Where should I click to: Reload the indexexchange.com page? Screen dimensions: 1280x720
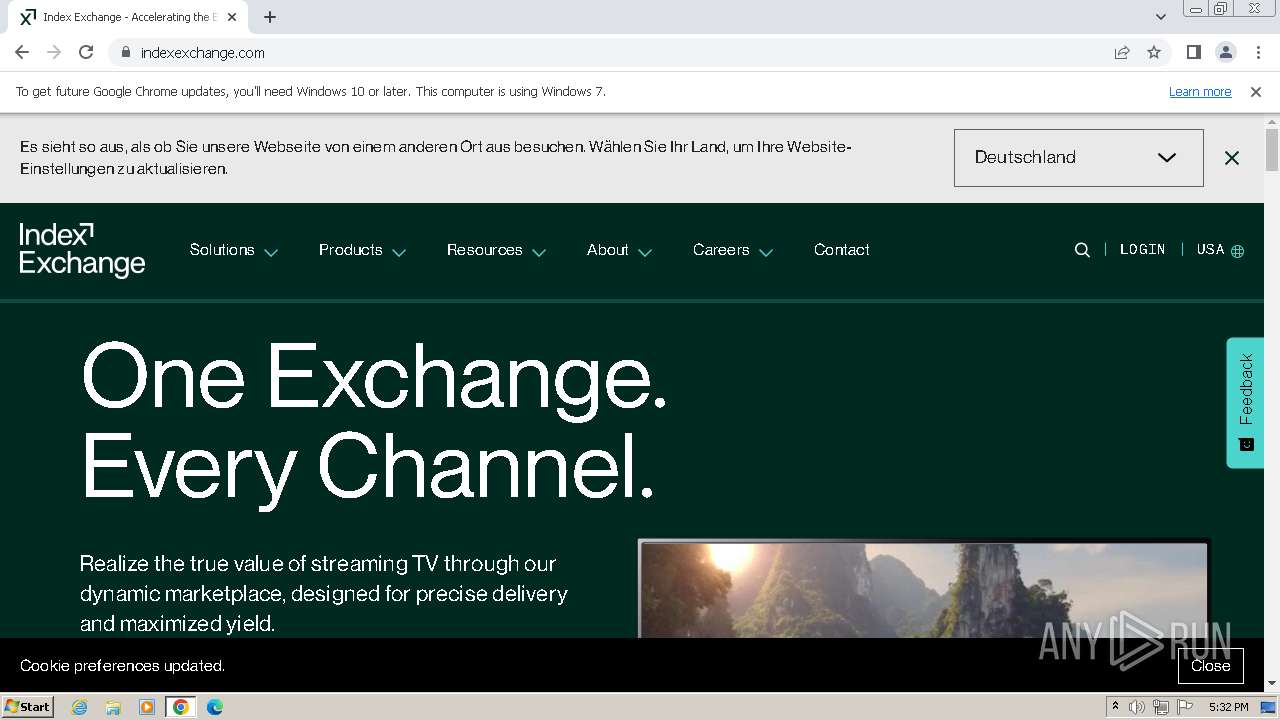click(x=86, y=52)
